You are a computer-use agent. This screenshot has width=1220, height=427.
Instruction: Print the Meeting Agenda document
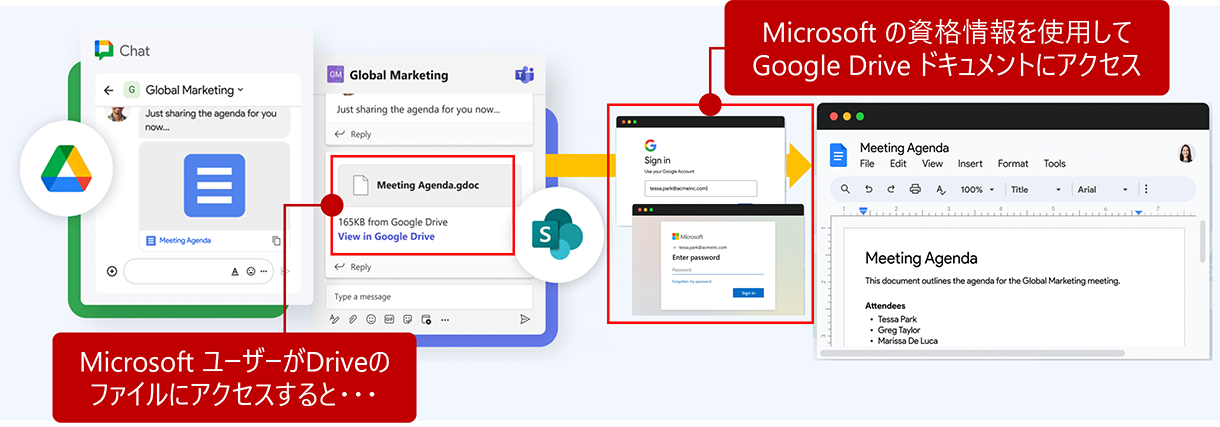(x=915, y=189)
